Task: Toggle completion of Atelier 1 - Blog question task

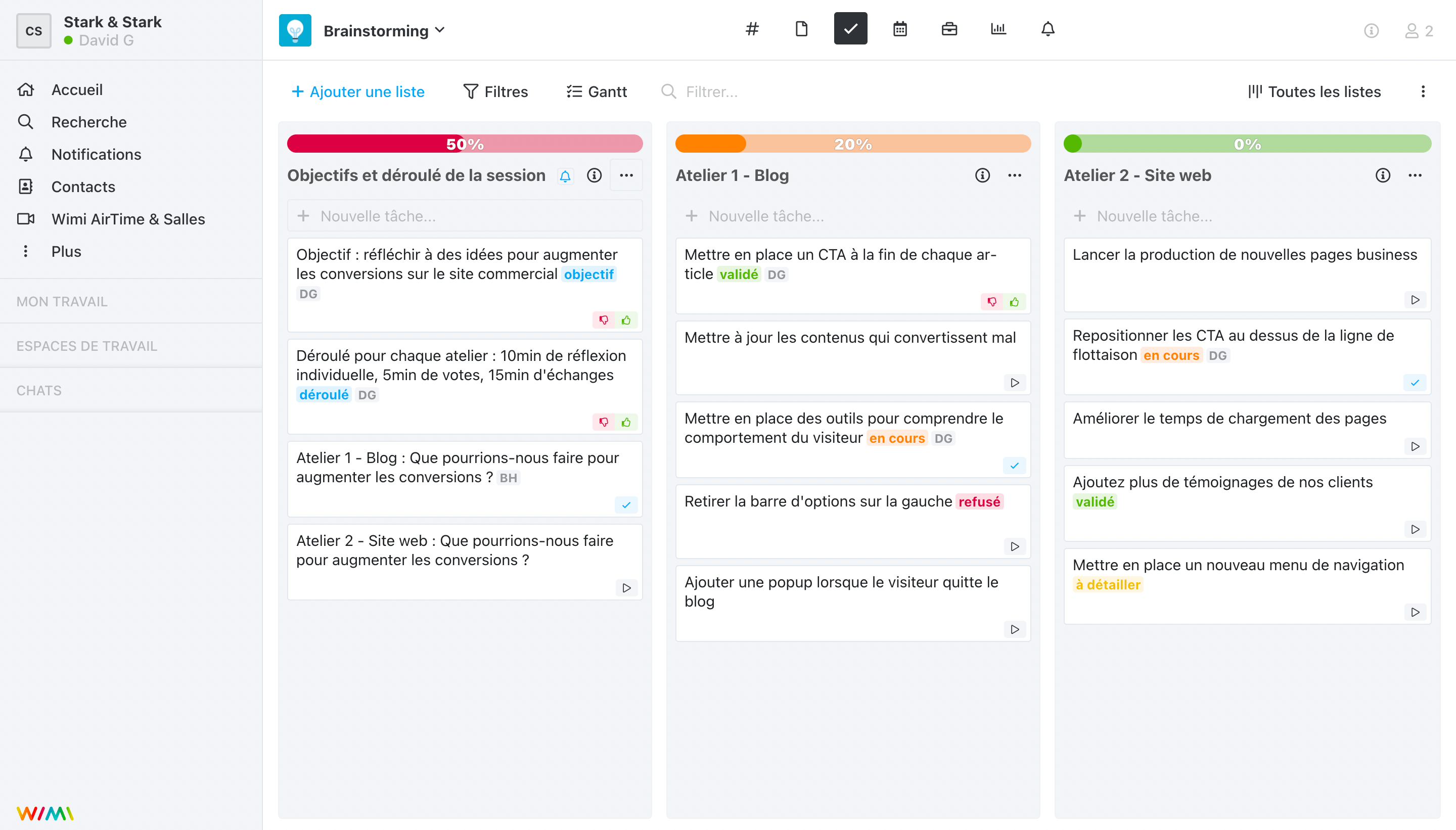Action: [x=626, y=504]
